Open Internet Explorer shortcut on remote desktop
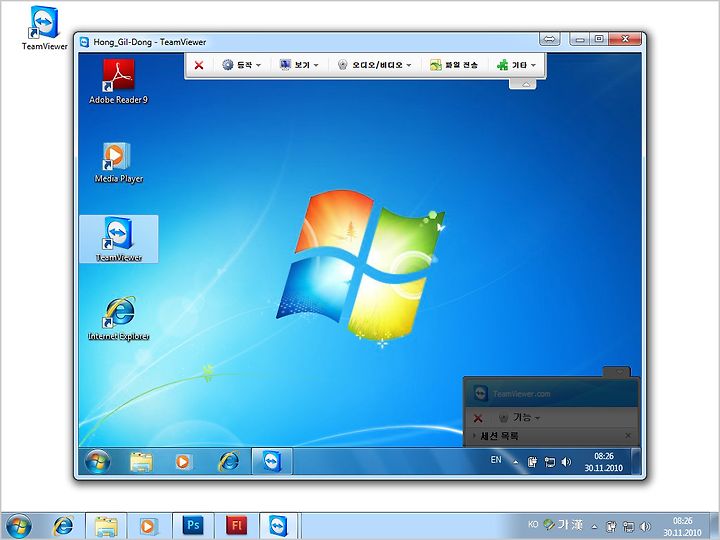Image resolution: width=720 pixels, height=540 pixels. (118, 318)
